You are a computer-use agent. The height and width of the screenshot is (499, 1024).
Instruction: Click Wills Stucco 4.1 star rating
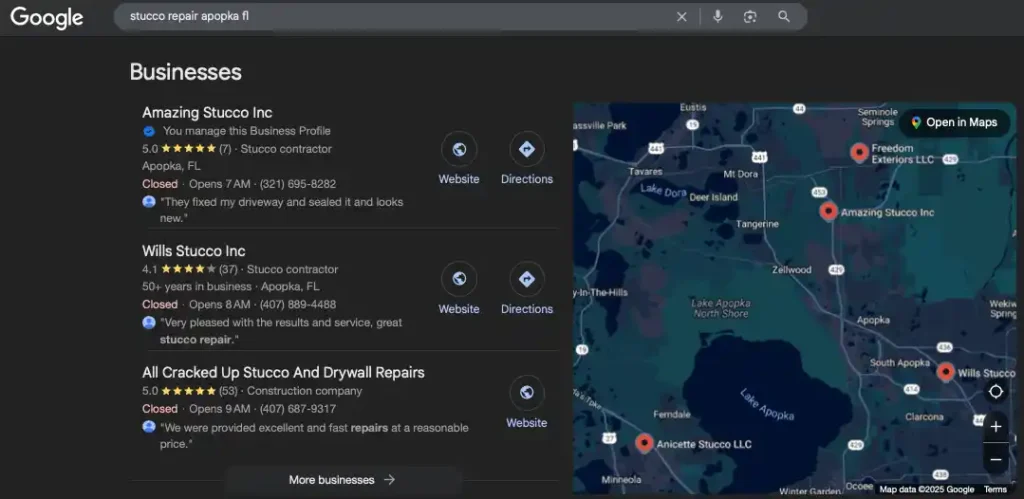pyautogui.click(x=188, y=269)
